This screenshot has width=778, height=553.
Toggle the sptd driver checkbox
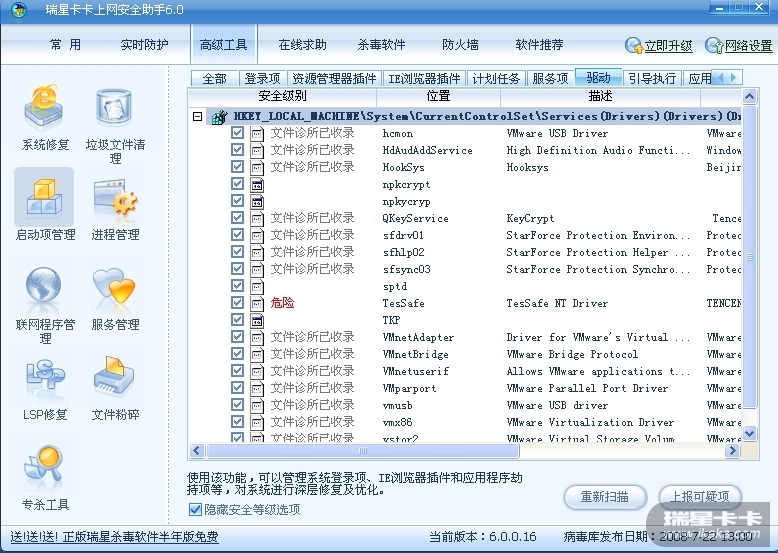[237, 285]
